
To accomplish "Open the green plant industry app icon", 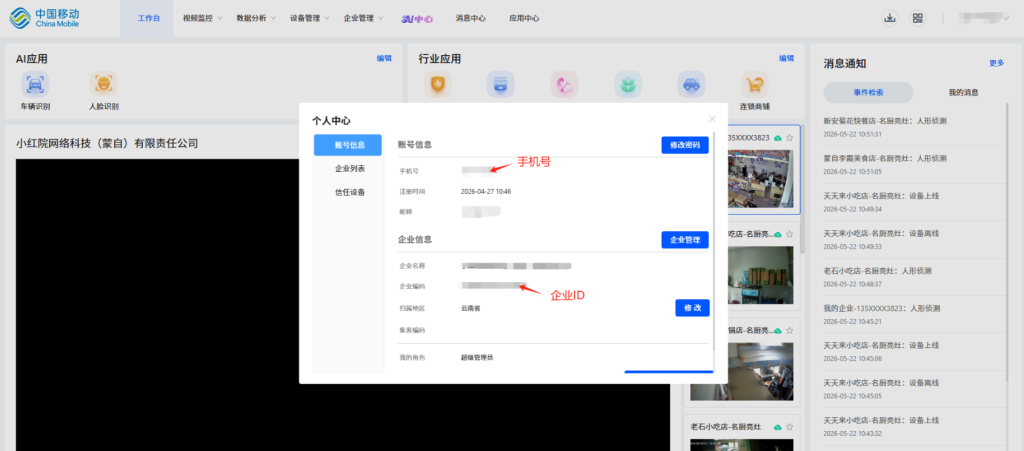I will pos(628,84).
